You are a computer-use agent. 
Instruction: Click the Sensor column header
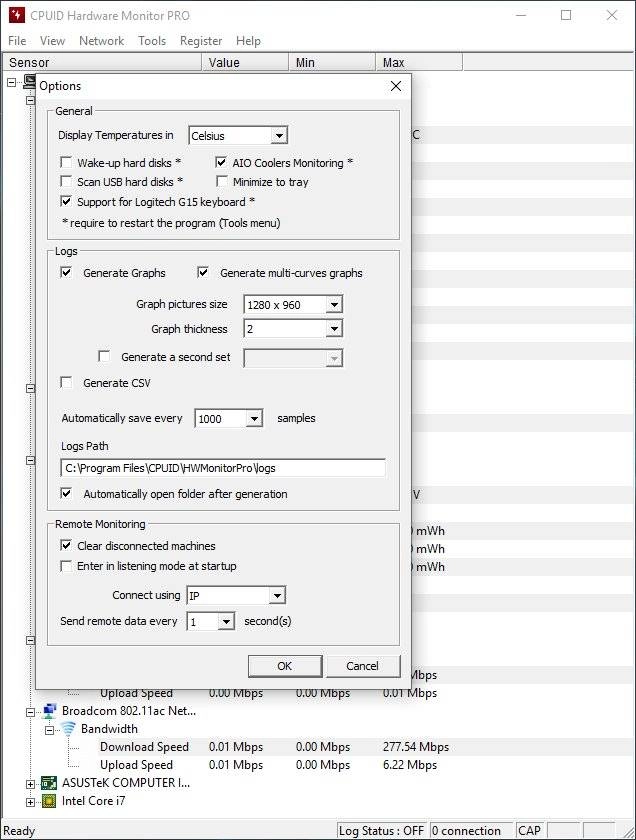[x=102, y=62]
